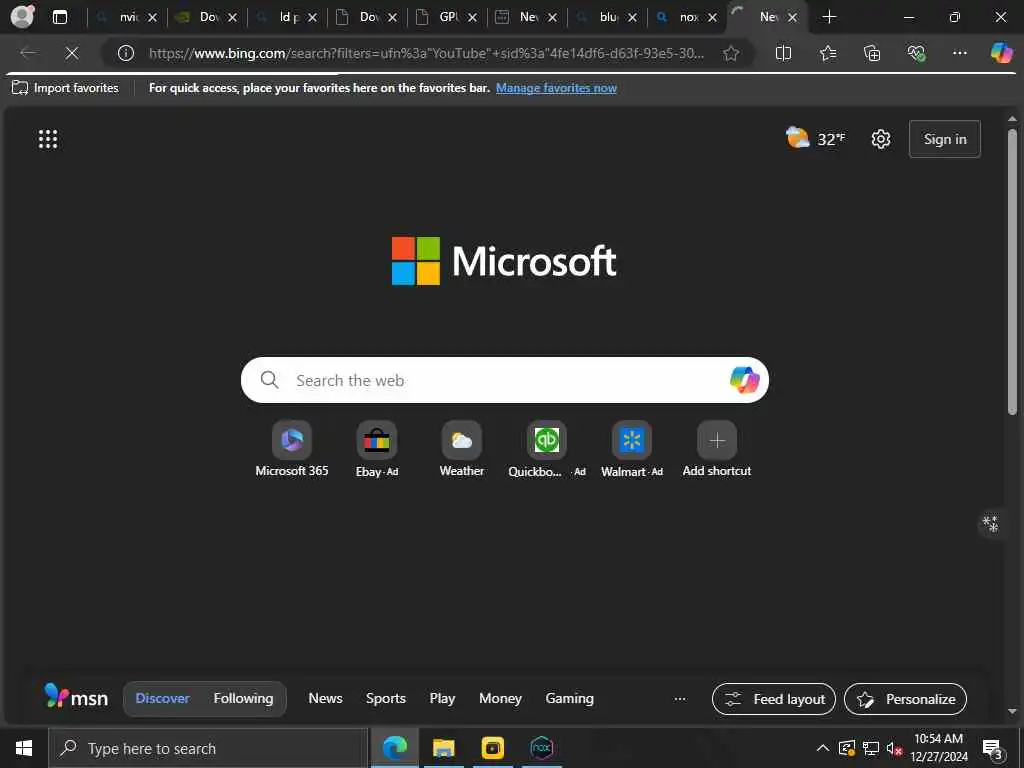Viewport: 1024px width, 768px height.
Task: Open the tab actions menu icon
Action: pos(60,18)
